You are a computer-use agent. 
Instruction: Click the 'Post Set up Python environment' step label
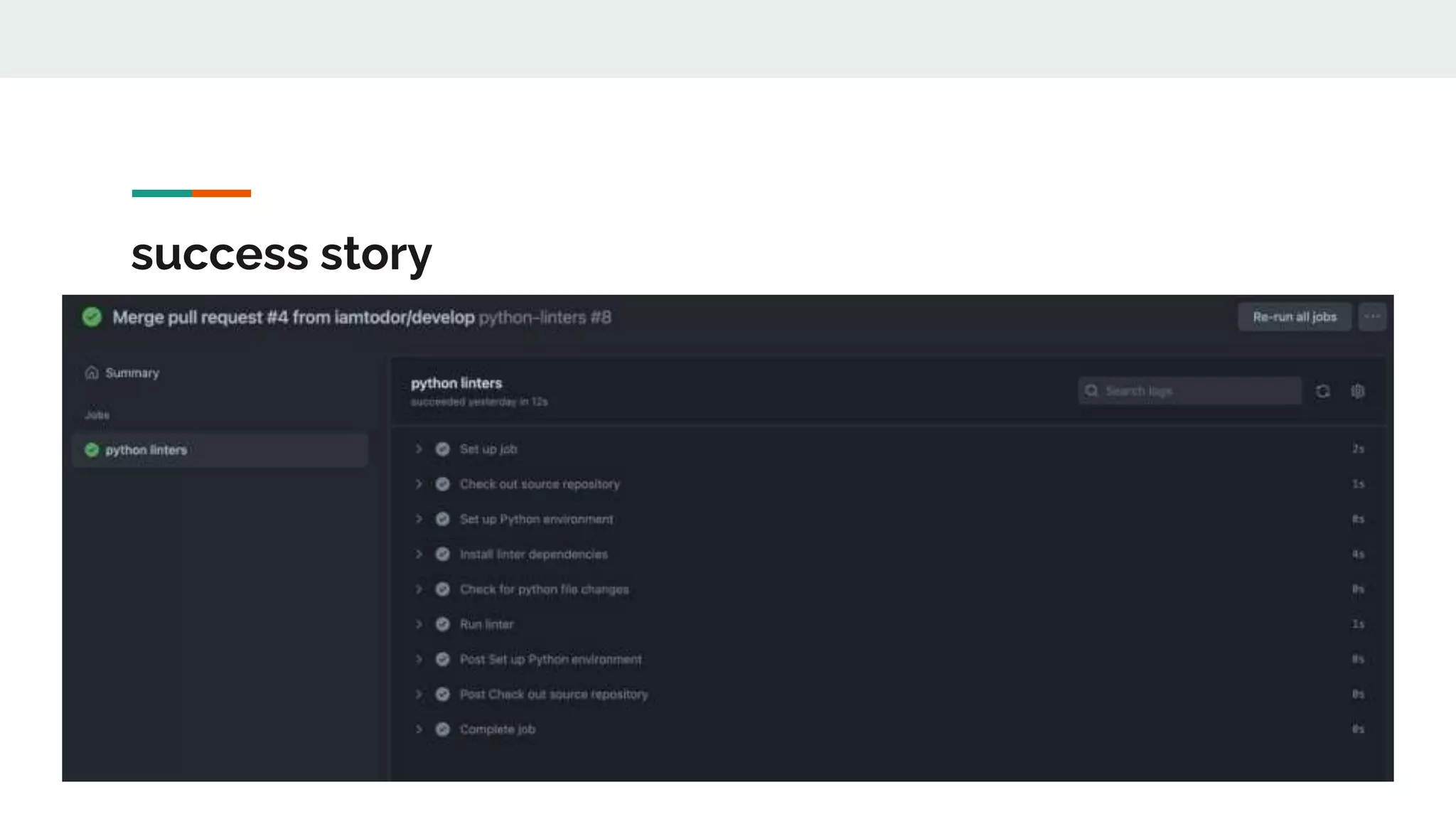coord(551,659)
